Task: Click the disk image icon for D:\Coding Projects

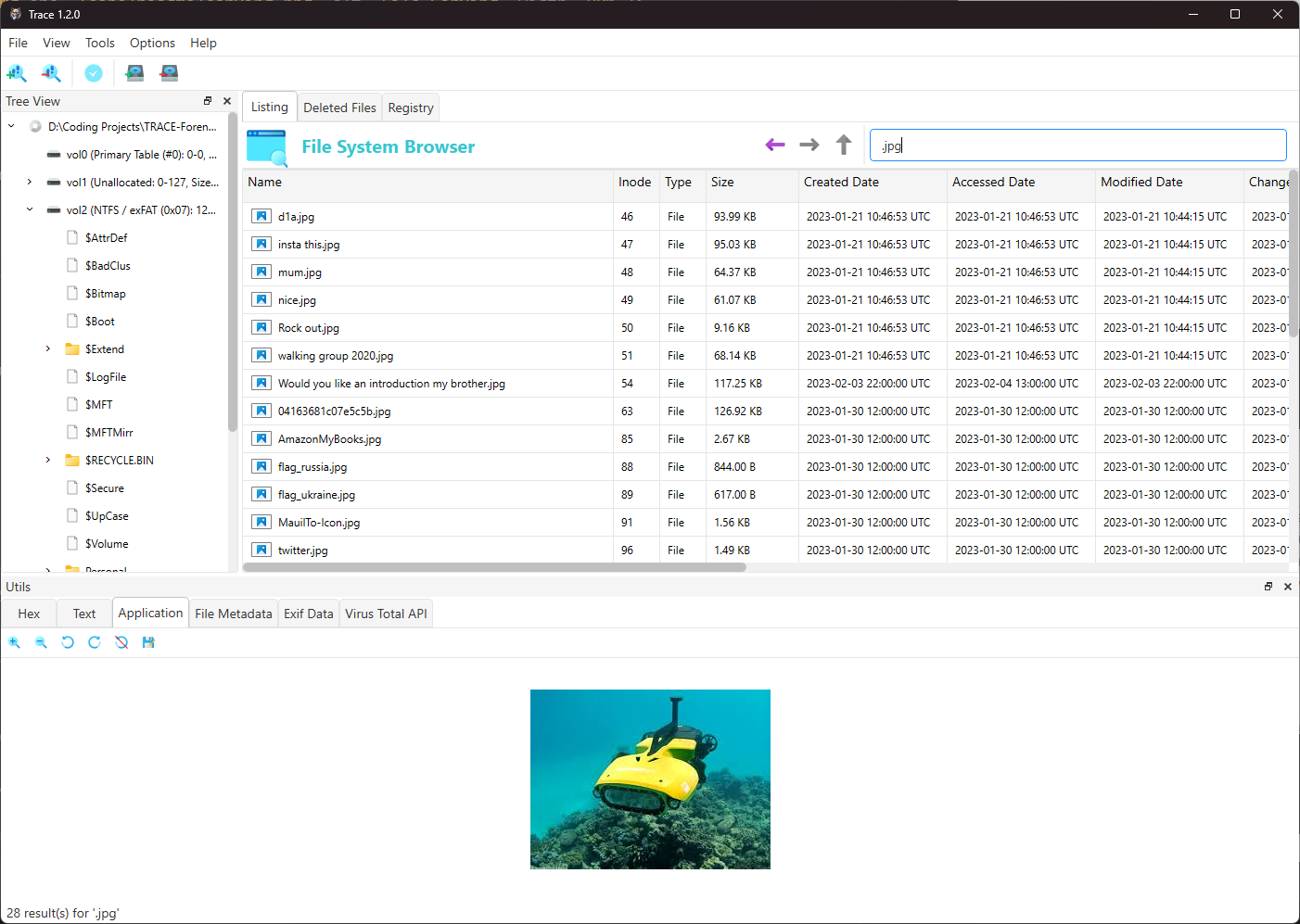Action: (x=35, y=127)
